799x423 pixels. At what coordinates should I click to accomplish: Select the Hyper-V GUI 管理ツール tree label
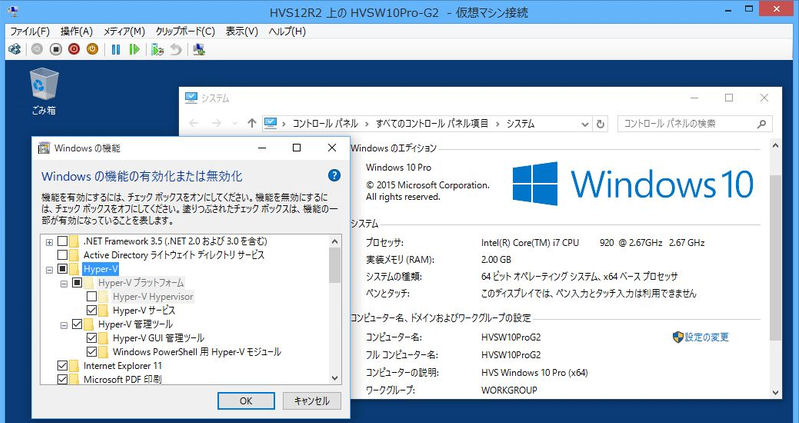tap(158, 338)
